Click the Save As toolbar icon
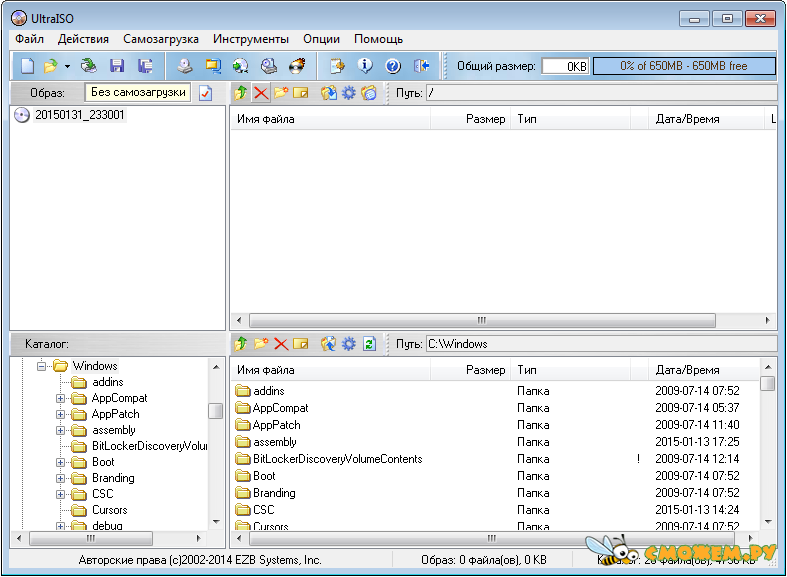 (145, 66)
